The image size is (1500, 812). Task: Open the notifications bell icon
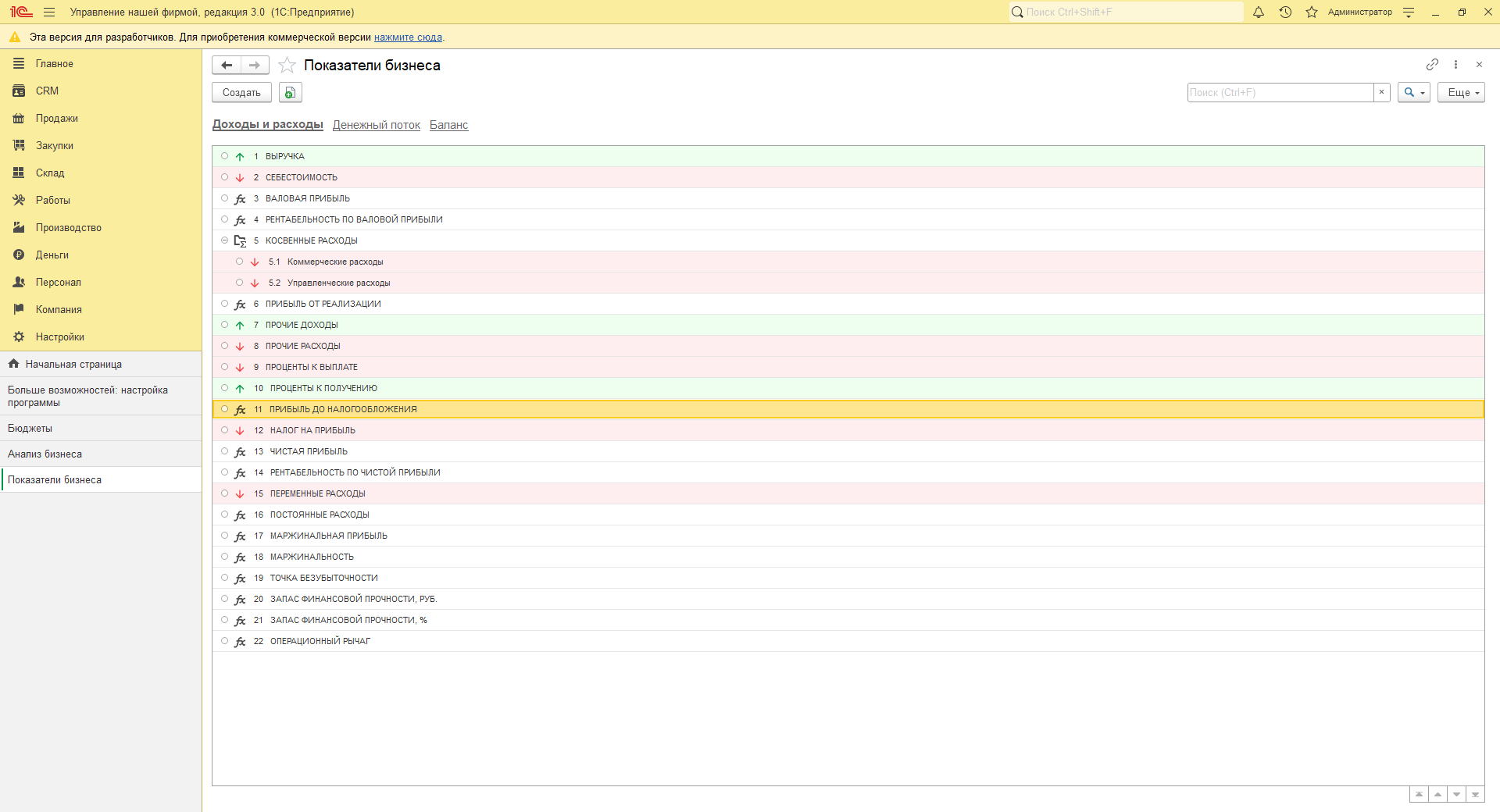tap(1258, 12)
